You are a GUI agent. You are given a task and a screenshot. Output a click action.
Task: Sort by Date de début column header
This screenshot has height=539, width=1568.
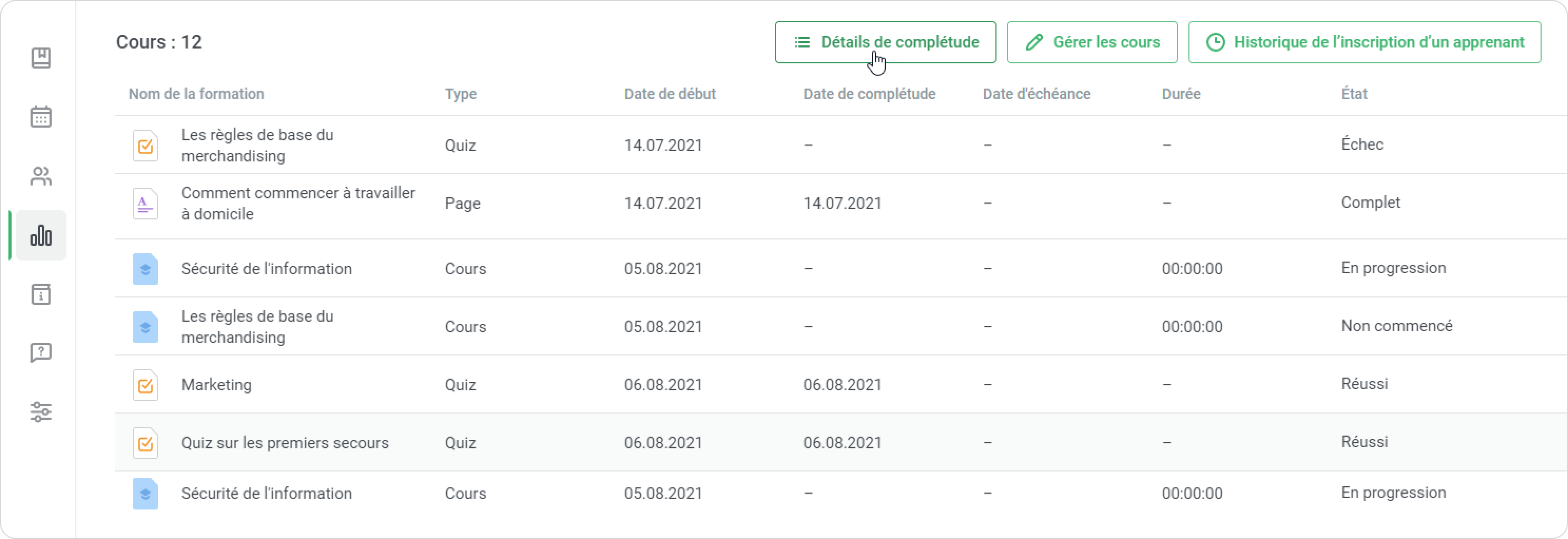pyautogui.click(x=670, y=94)
